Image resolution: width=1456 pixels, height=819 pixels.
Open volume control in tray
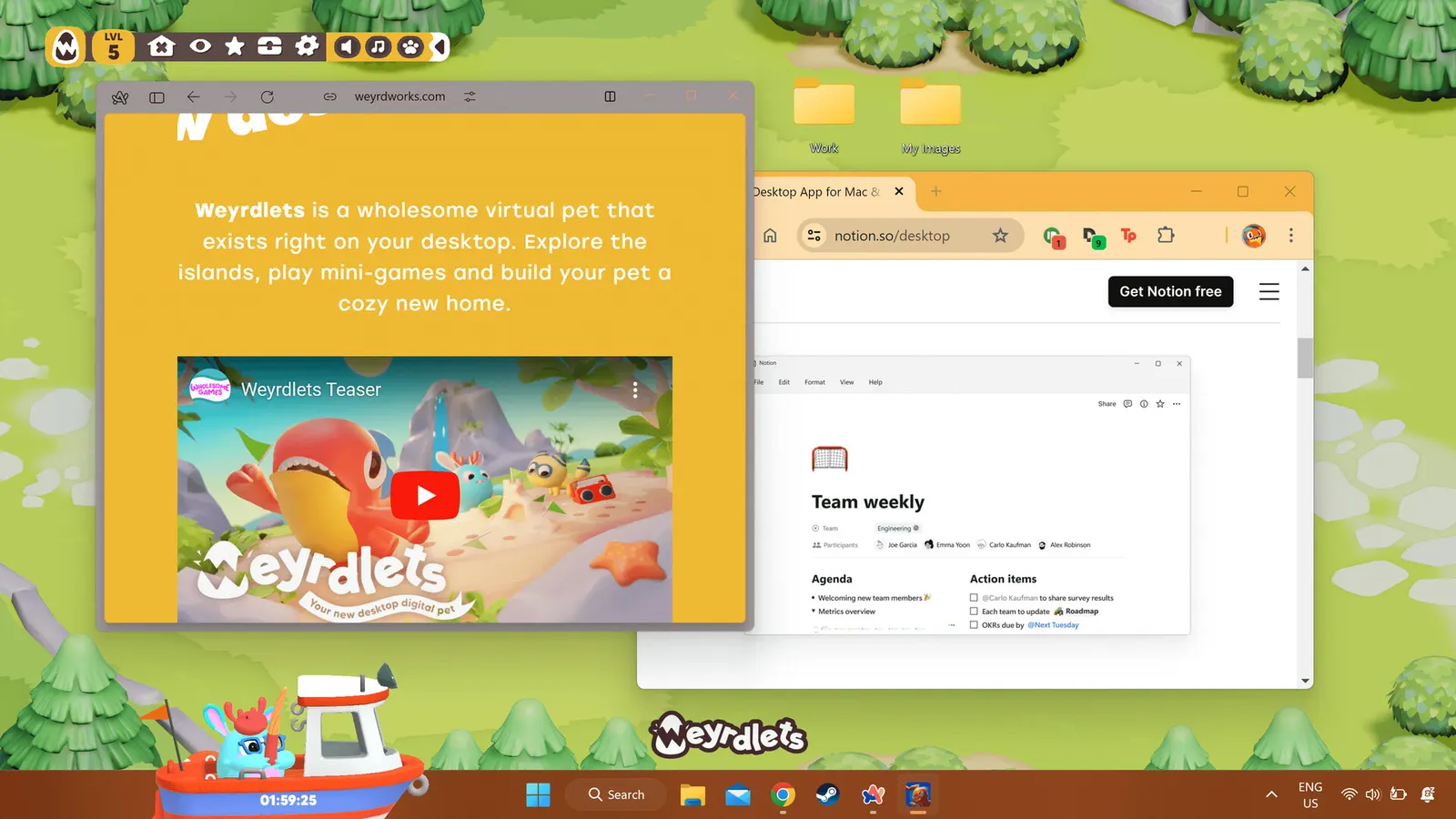(1373, 794)
